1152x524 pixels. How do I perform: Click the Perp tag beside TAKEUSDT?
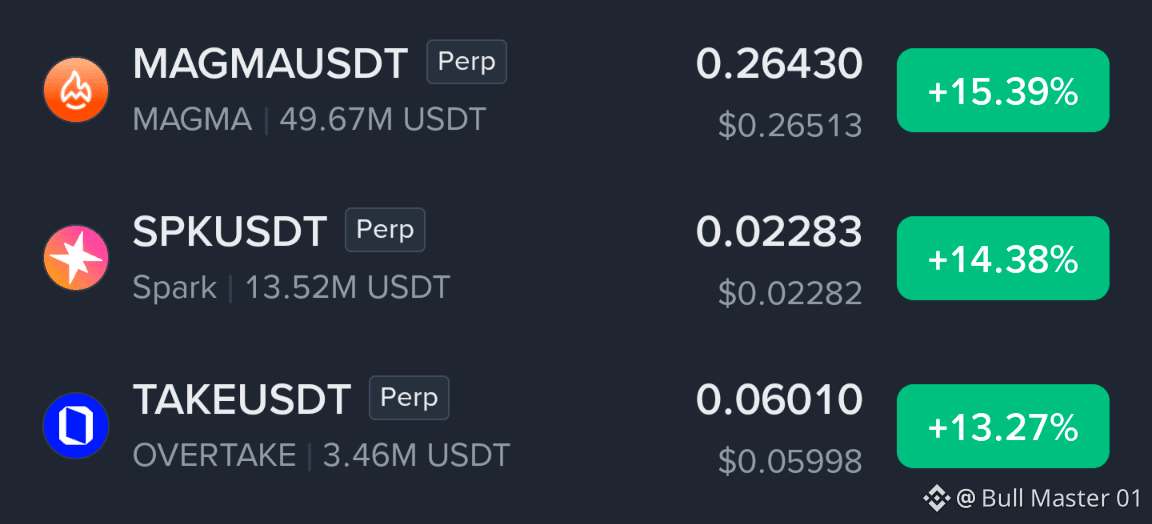point(408,398)
